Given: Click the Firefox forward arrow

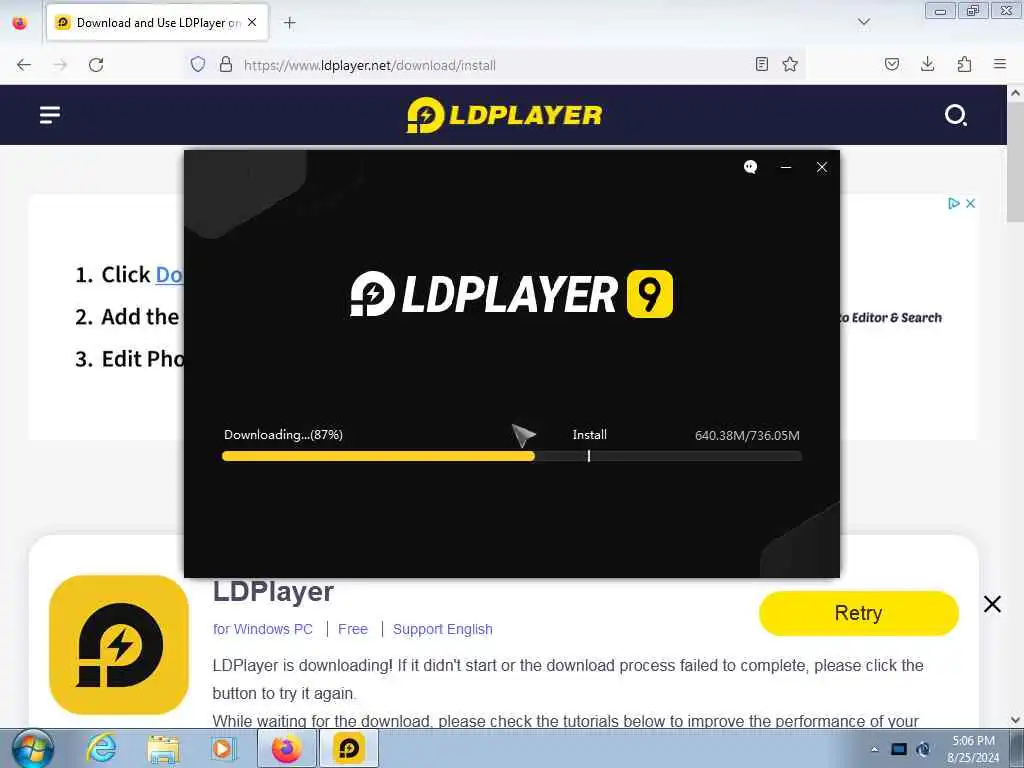Looking at the screenshot, I should click(x=60, y=65).
